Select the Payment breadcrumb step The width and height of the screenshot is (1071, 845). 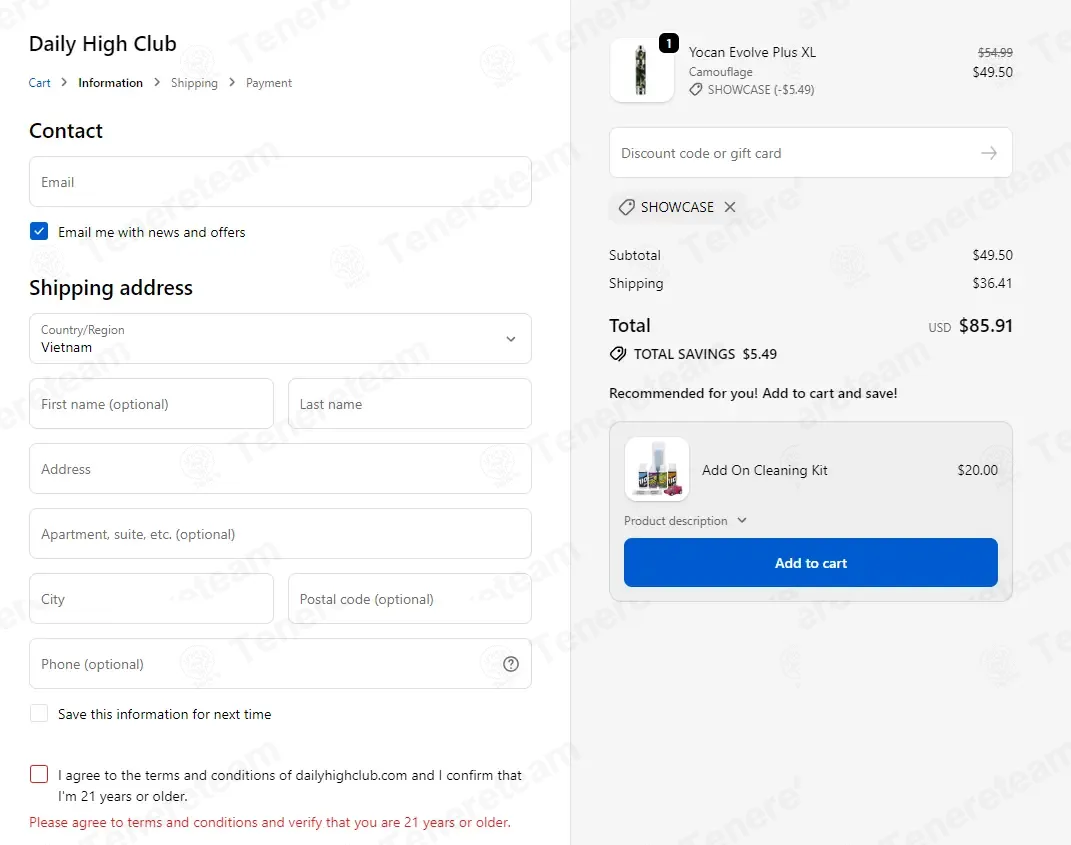268,83
